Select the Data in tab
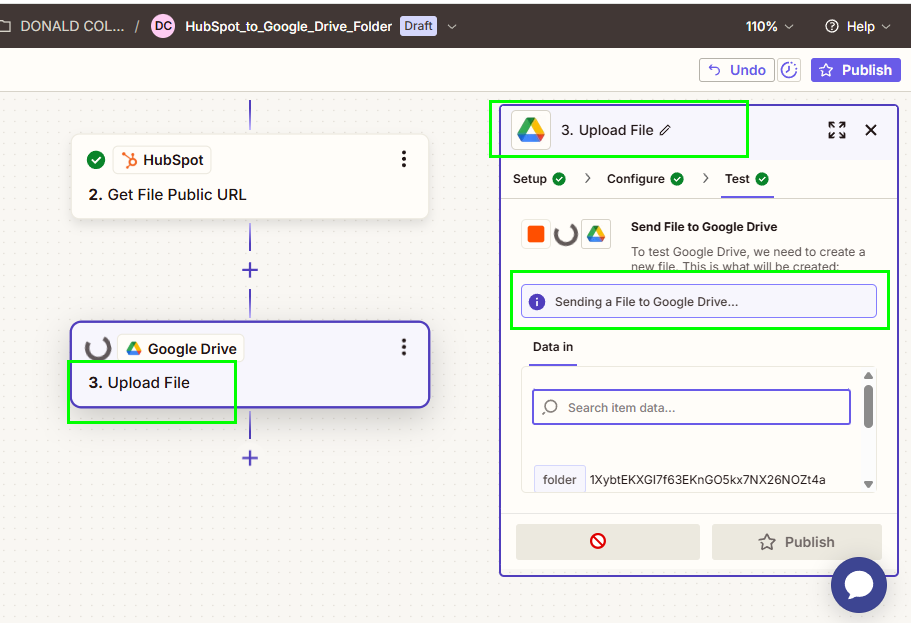Viewport: 911px width, 623px height. tap(553, 347)
